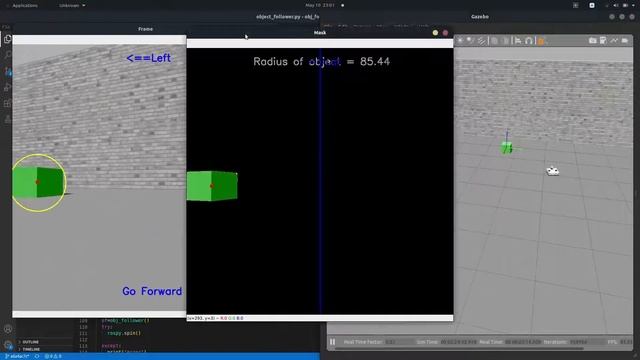640x360 pixels.
Task: Click white robot in Gazebo scene
Action: pyautogui.click(x=553, y=171)
